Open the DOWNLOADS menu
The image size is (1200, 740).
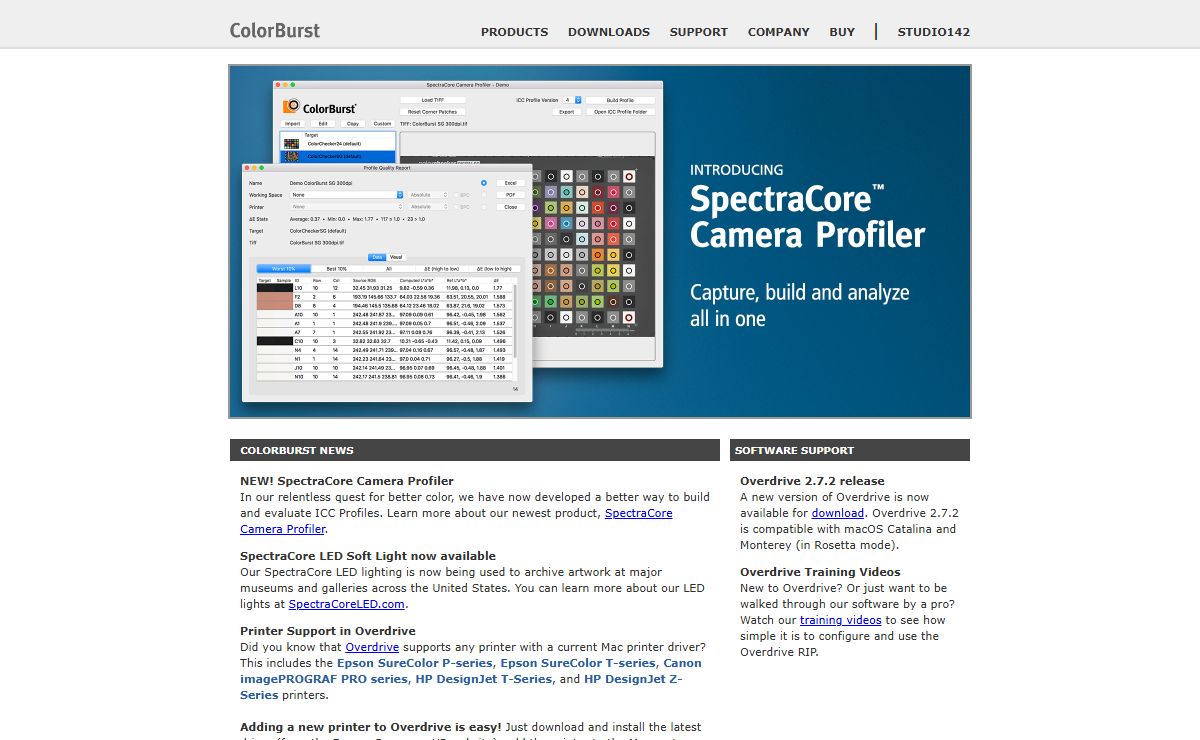(609, 32)
